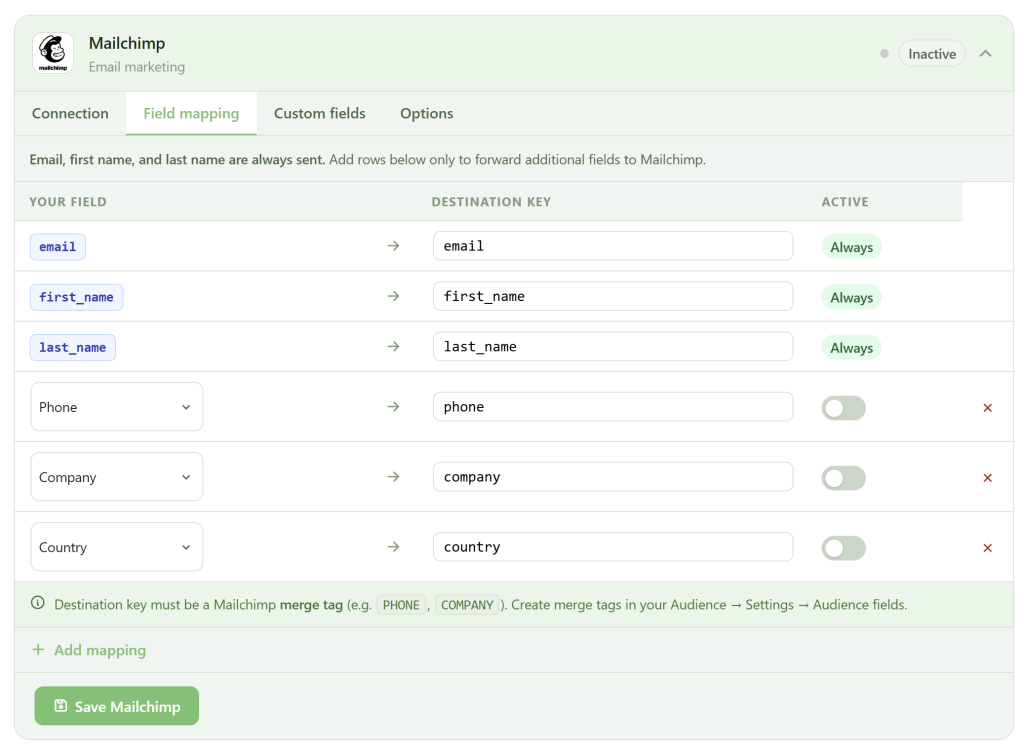This screenshot has width=1024, height=749.
Task: Select the Field mapping tab
Action: tap(191, 114)
